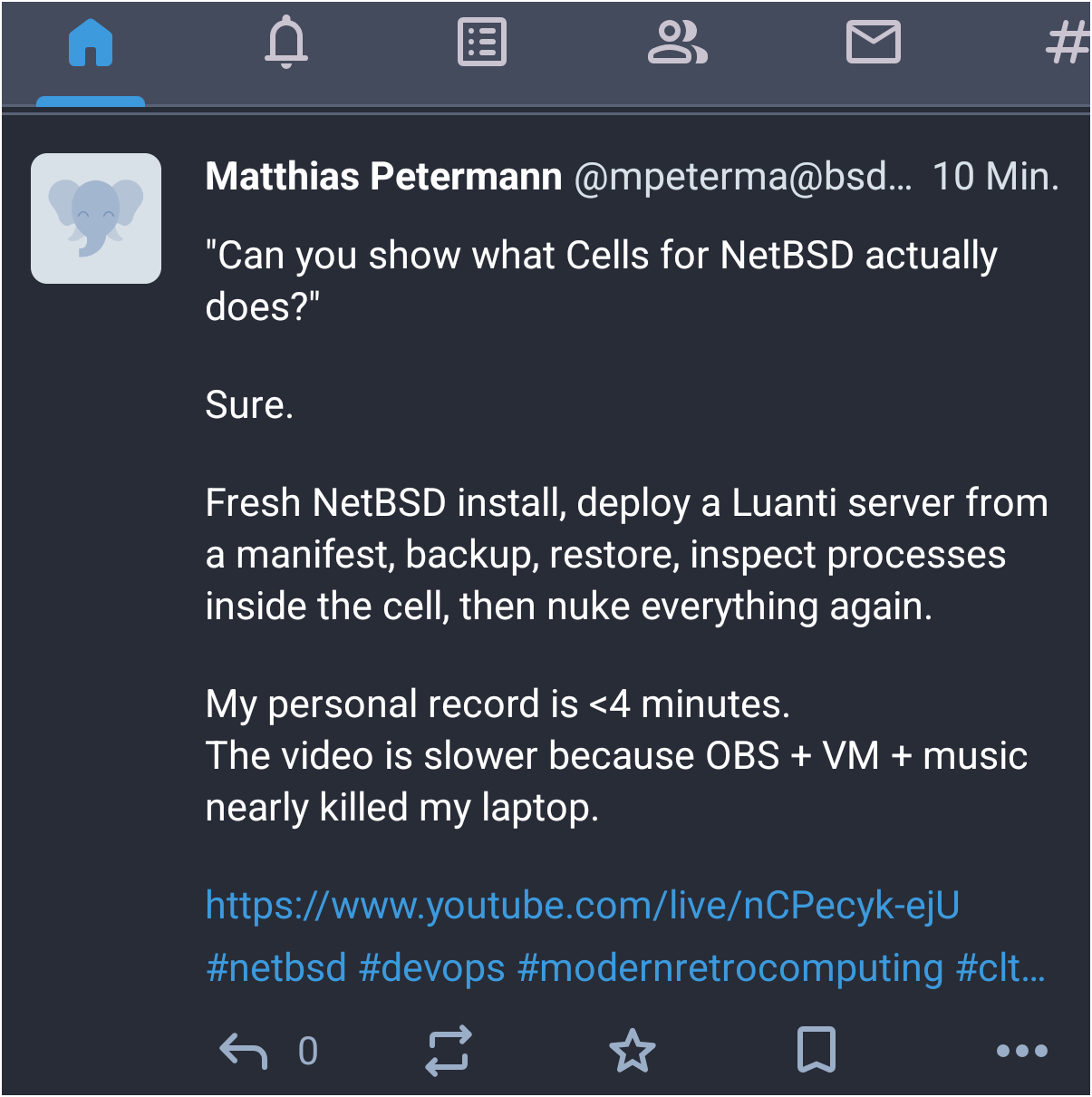Image resolution: width=1092 pixels, height=1097 pixels.
Task: Open the #devops hashtag
Action: click(x=431, y=968)
